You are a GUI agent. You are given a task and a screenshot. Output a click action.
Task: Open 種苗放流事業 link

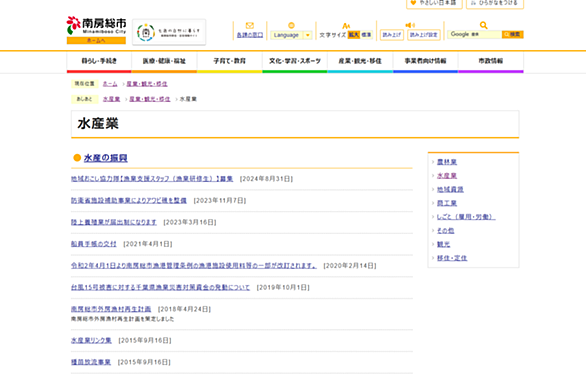coord(91,362)
